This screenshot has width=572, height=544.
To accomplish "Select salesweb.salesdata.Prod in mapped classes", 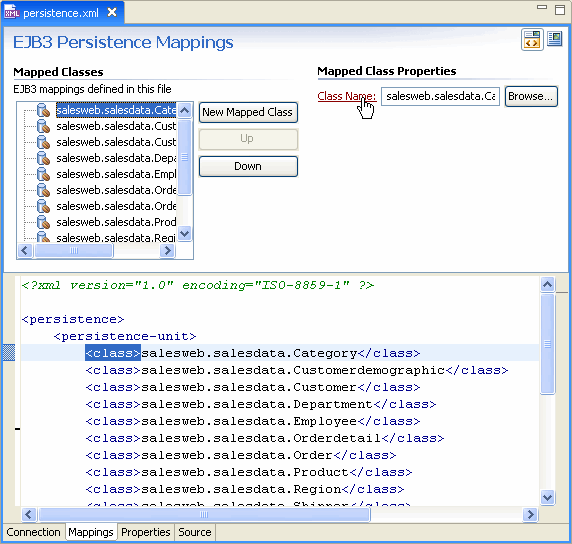I will point(116,222).
